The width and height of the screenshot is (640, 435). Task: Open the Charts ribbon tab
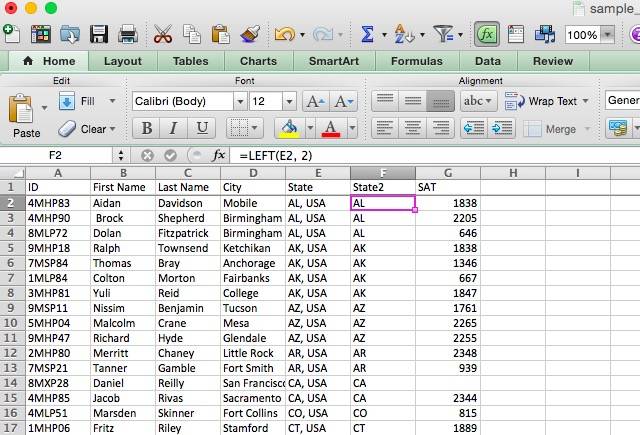click(x=258, y=61)
